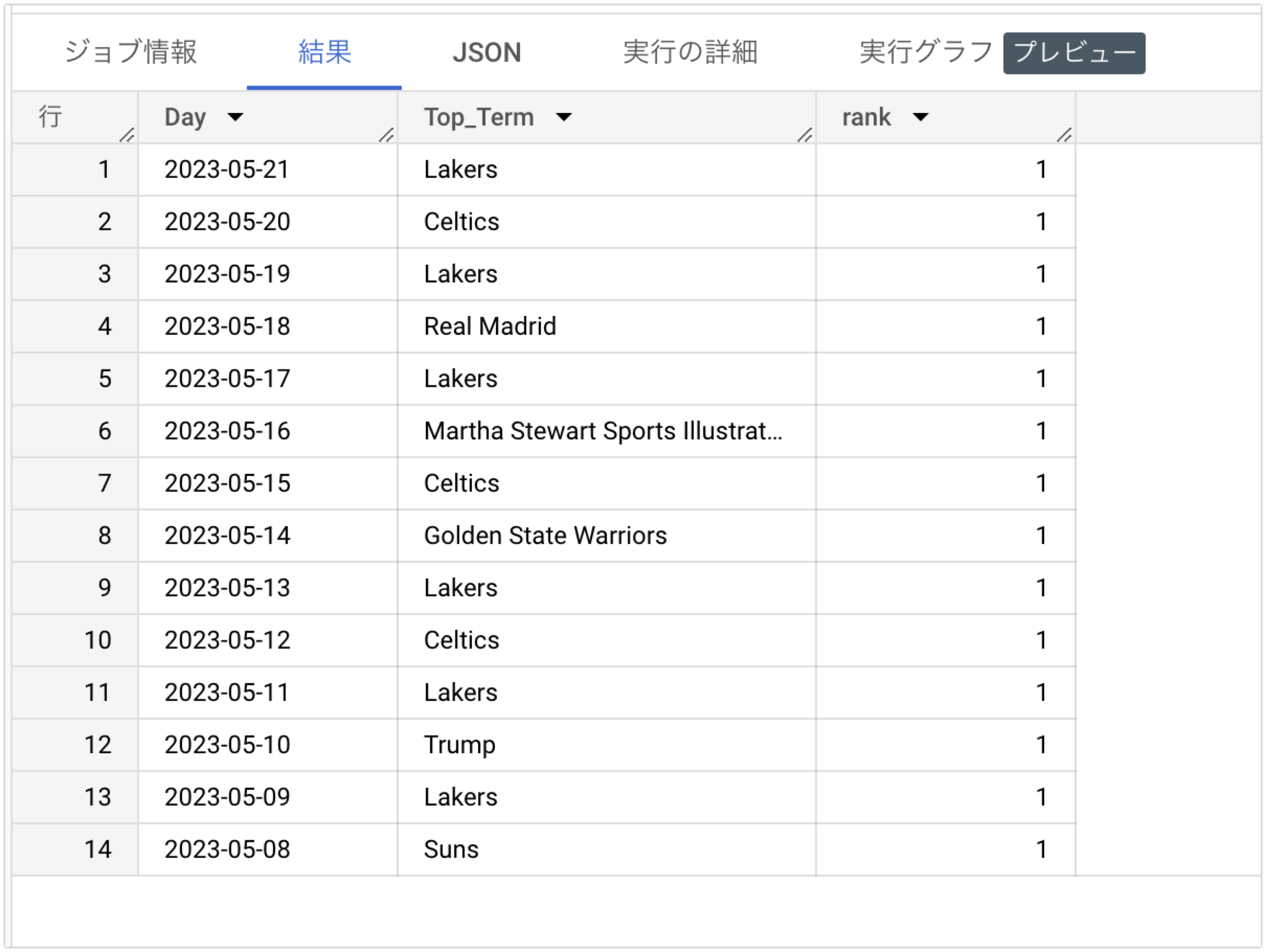Click the Suns cell

[607, 849]
